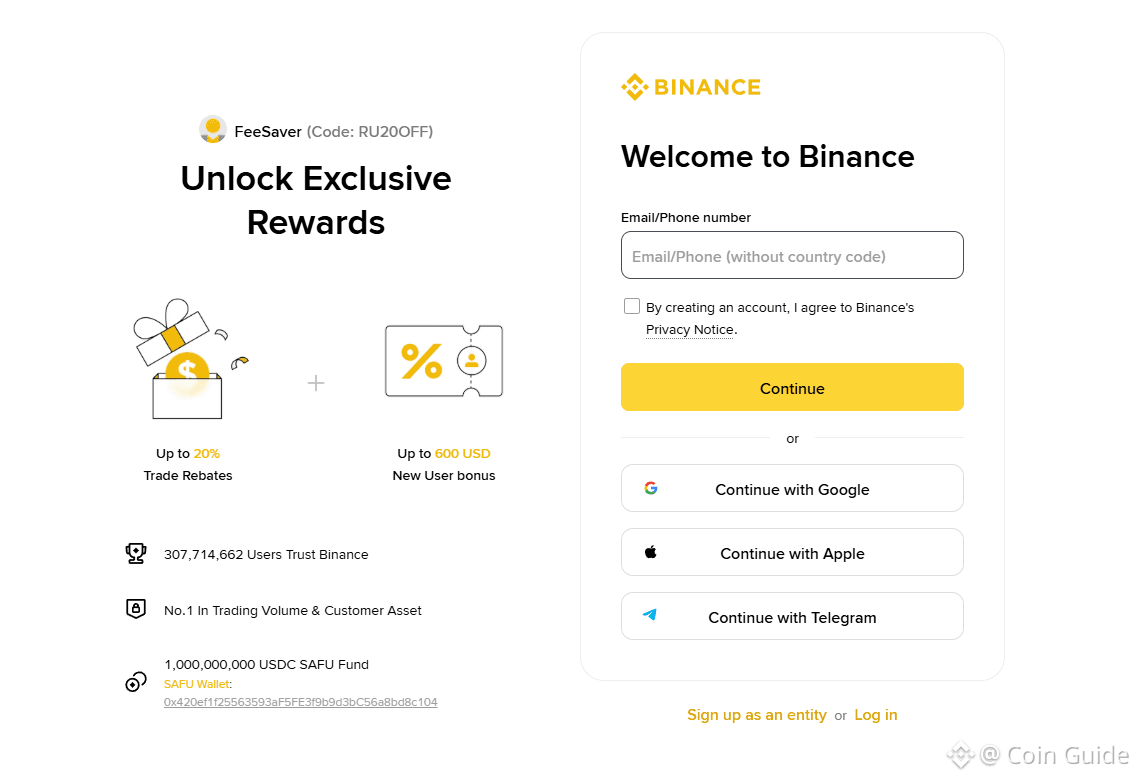Choose Continue with Telegram
Image resolution: width=1137 pixels, height=780 pixels.
[x=792, y=616]
